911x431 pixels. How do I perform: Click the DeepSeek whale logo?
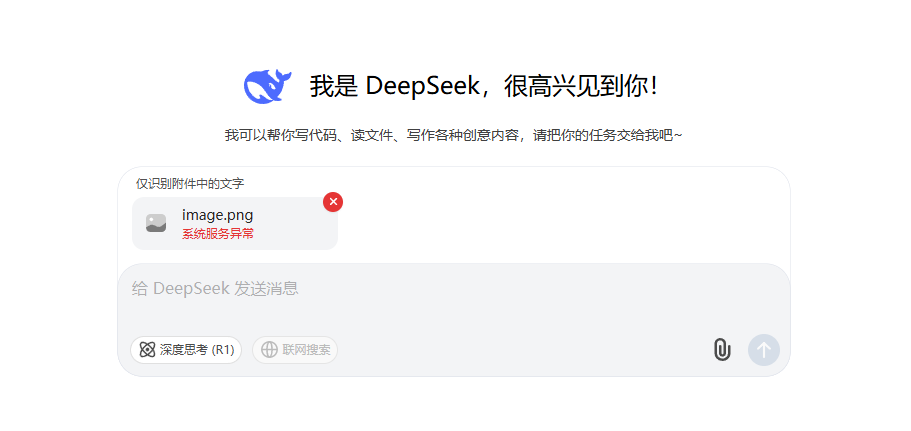(x=267, y=87)
